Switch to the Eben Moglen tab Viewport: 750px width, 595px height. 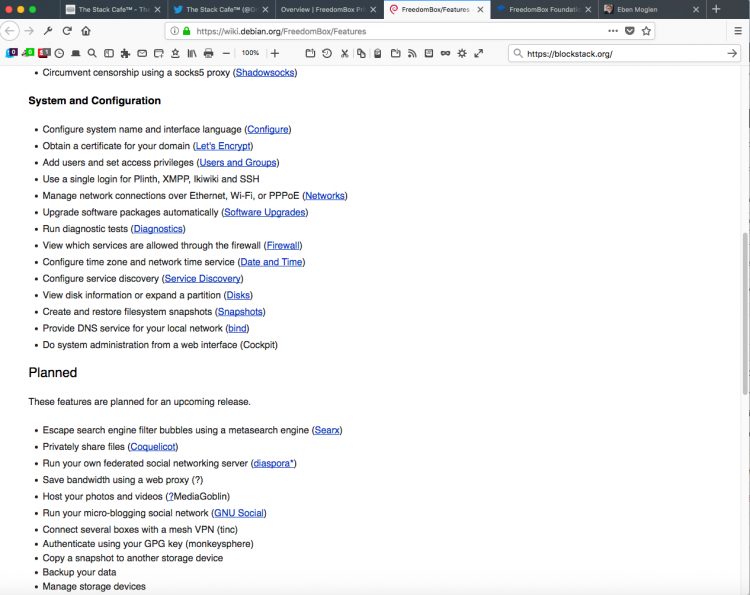click(x=652, y=10)
